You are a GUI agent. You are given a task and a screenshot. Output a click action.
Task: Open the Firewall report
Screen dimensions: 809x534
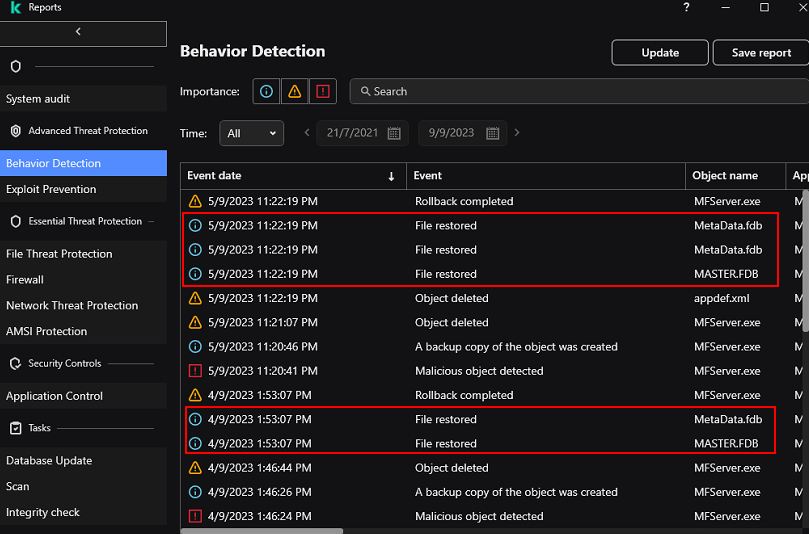coord(25,280)
